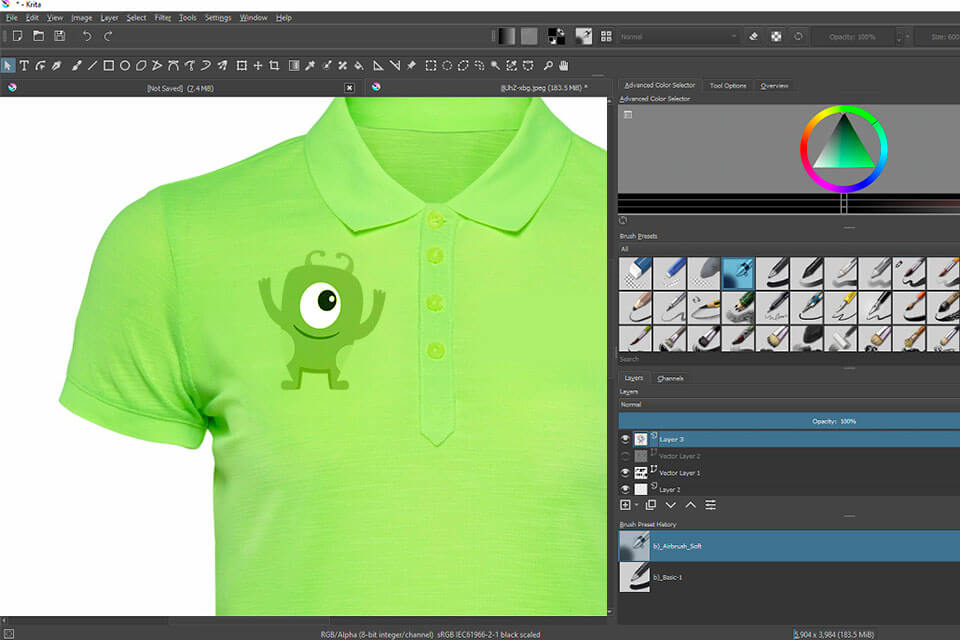Adjust the layer Opacity slider
Viewport: 960px width, 640px height.
click(788, 421)
